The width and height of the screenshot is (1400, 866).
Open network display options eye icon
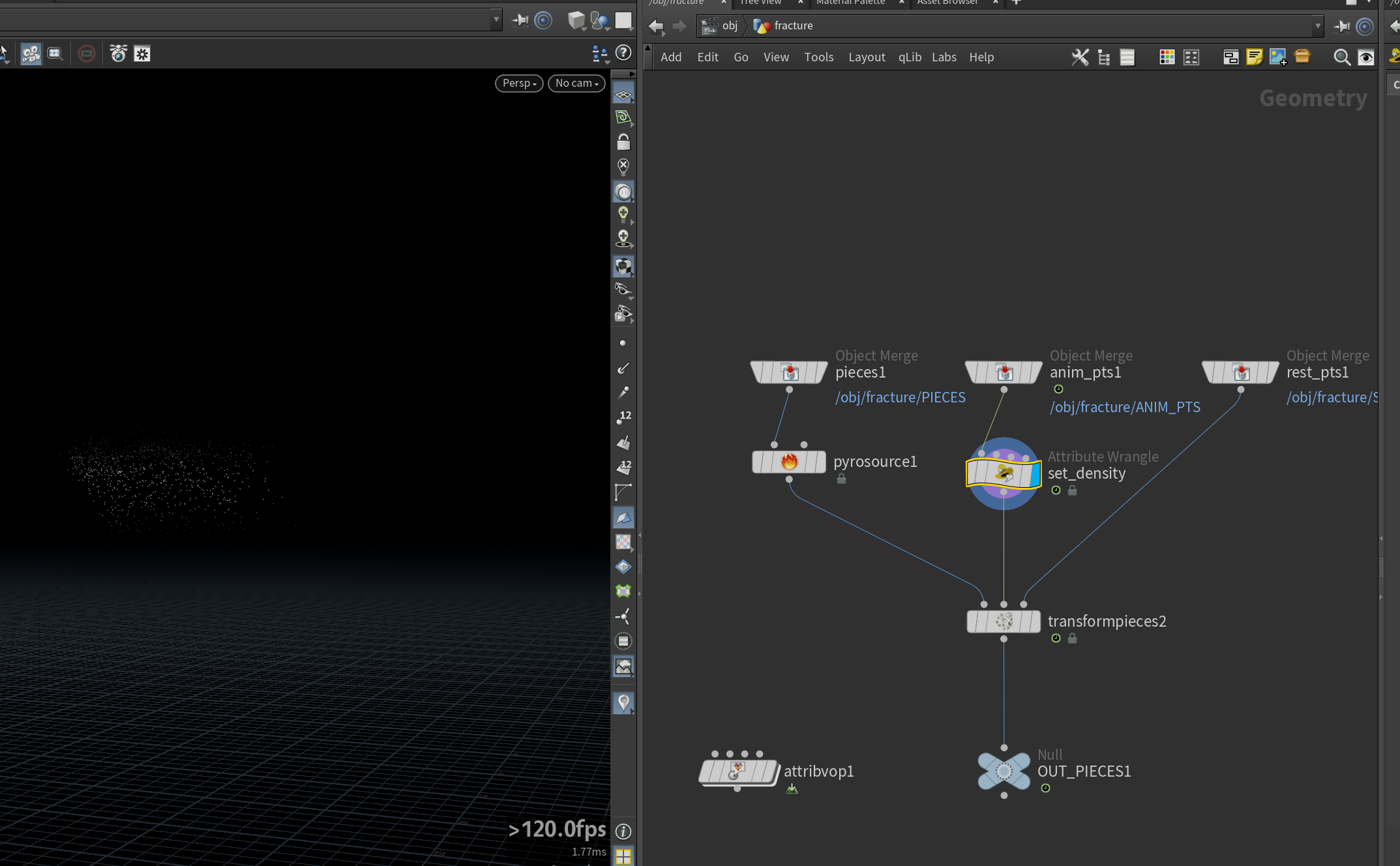tap(1365, 57)
